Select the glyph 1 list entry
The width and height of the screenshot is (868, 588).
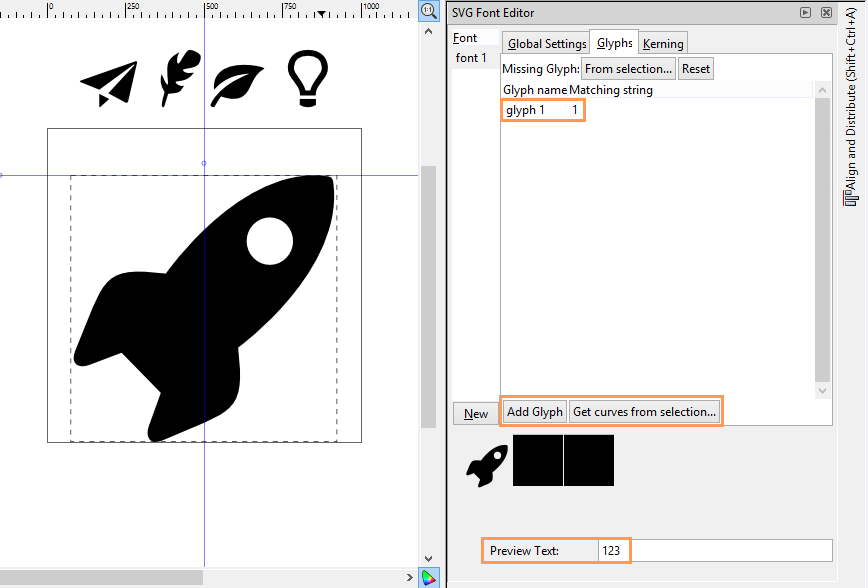(x=542, y=110)
